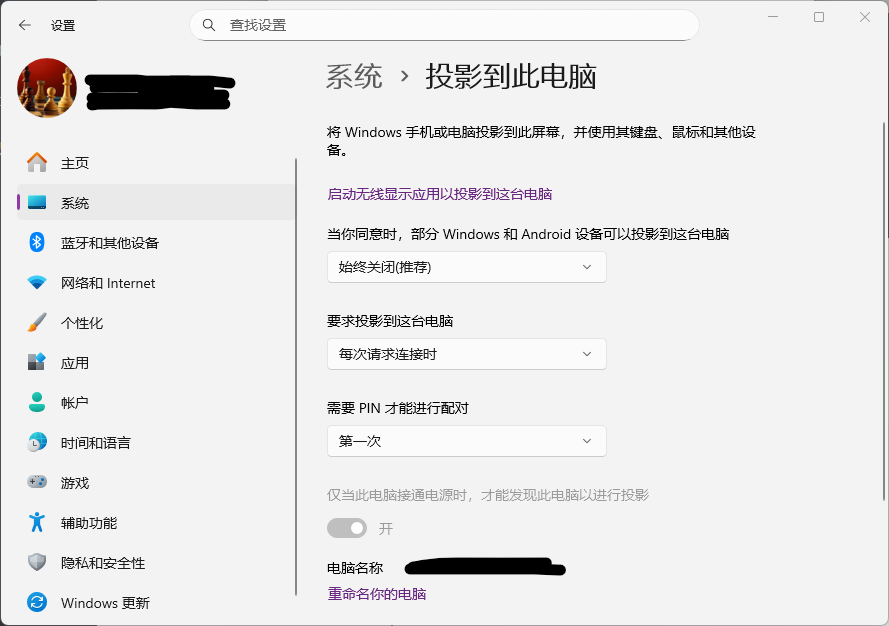Expand the PIN pairing 第一次 dropdown

click(x=466, y=441)
